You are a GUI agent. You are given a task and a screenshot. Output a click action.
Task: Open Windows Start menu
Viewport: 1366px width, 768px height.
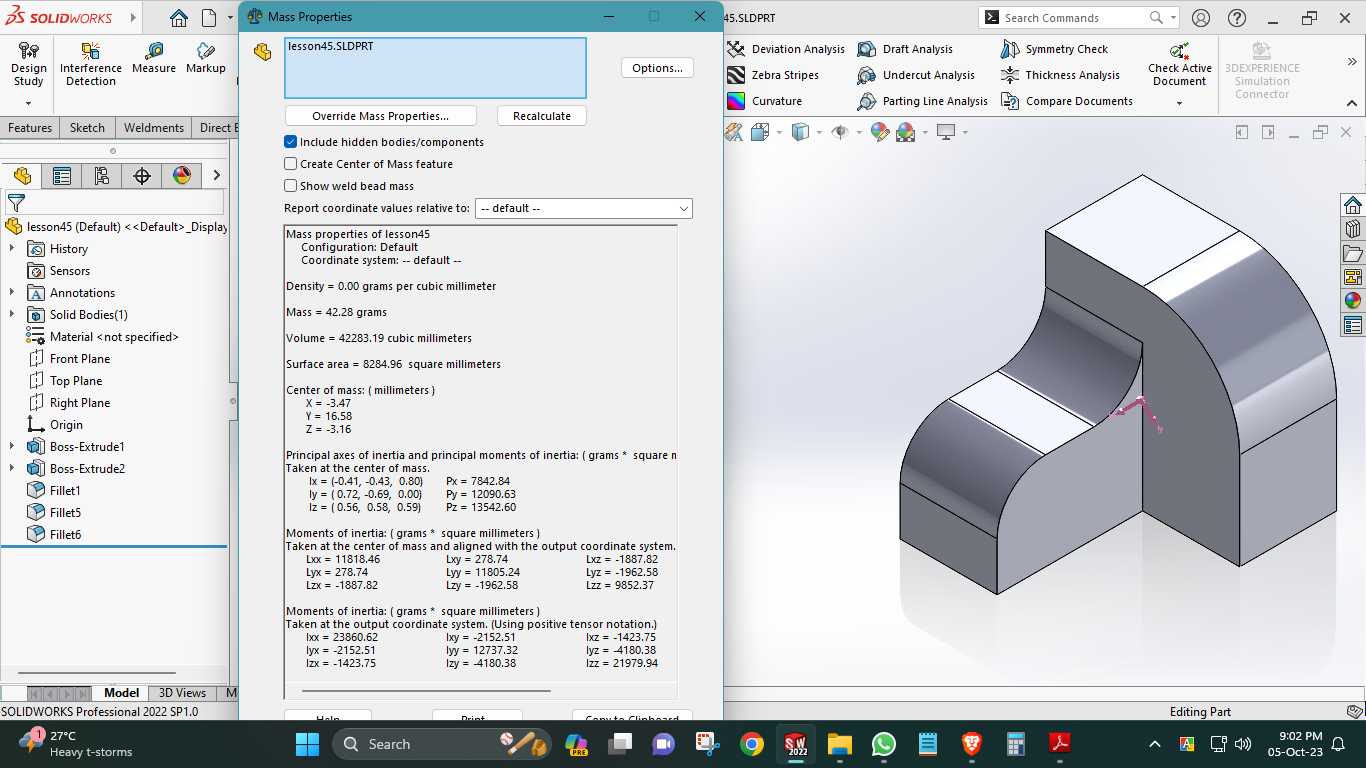307,744
